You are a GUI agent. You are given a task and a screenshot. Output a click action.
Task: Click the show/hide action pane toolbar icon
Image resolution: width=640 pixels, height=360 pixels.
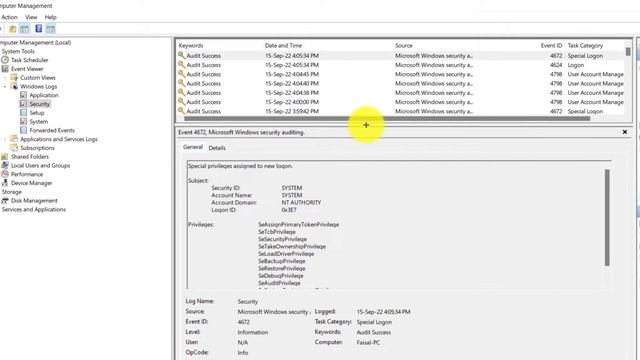50,29
